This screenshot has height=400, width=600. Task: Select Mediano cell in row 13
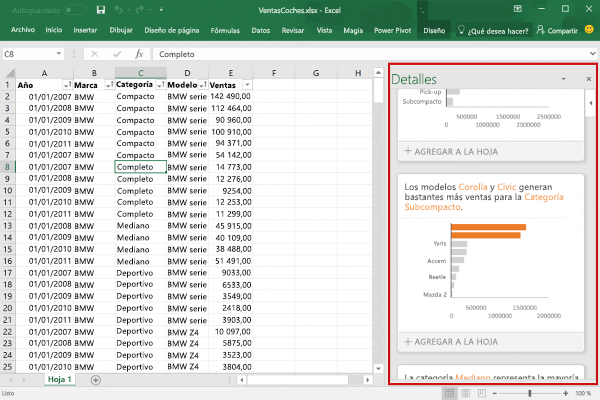[140, 226]
